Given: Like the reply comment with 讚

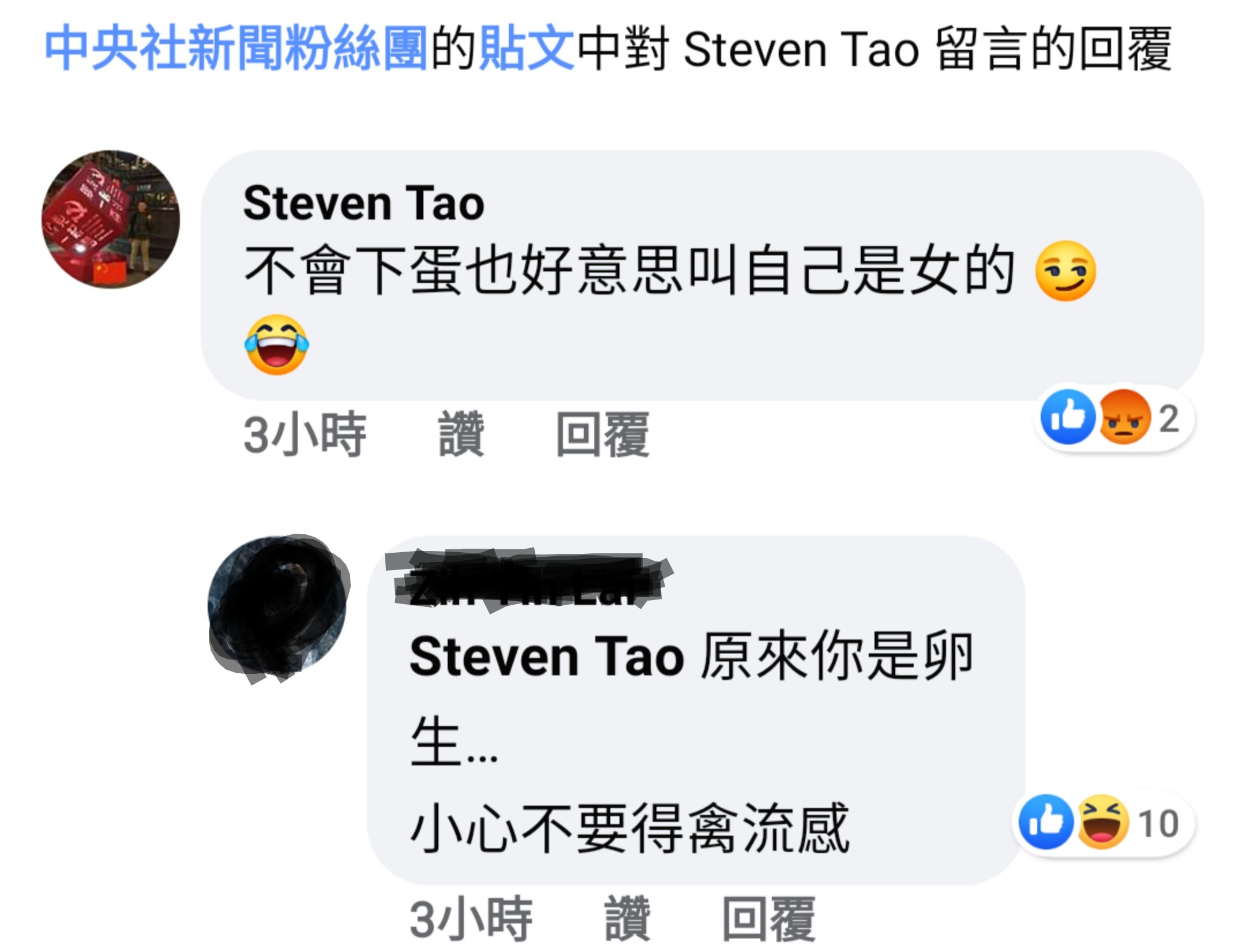Looking at the screenshot, I should [x=627, y=919].
